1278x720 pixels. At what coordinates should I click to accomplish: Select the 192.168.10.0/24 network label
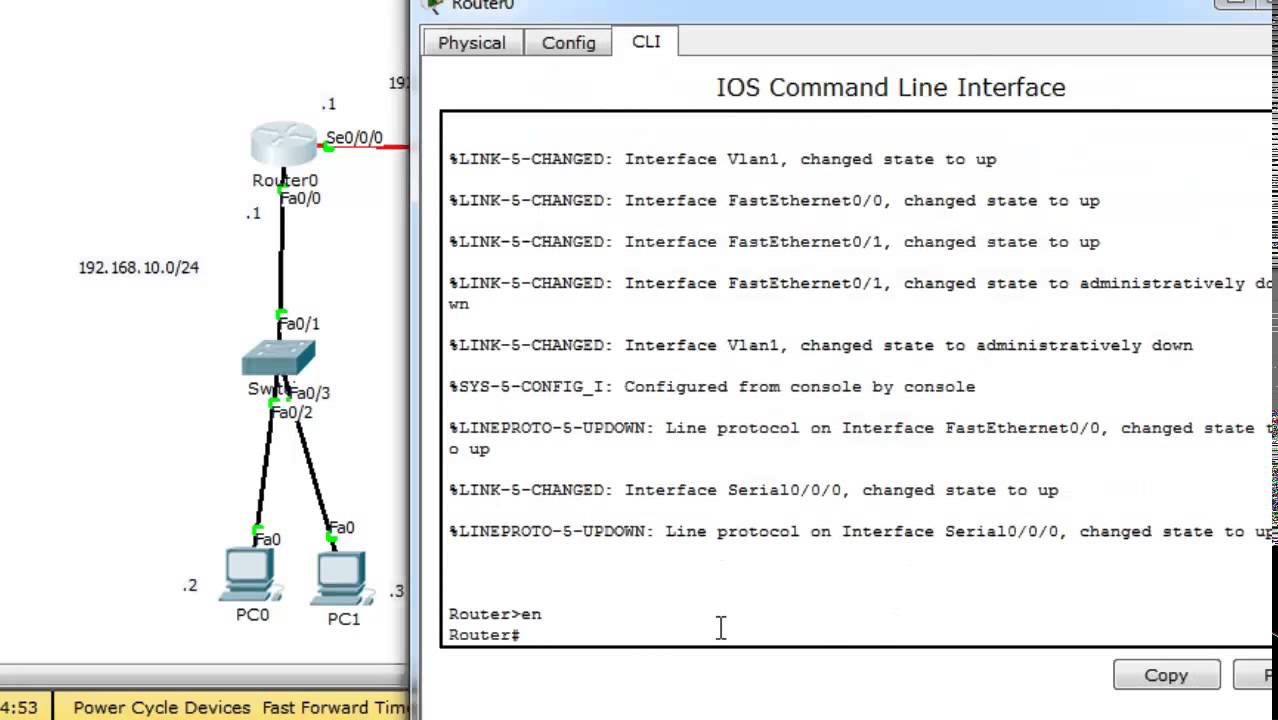[139, 267]
